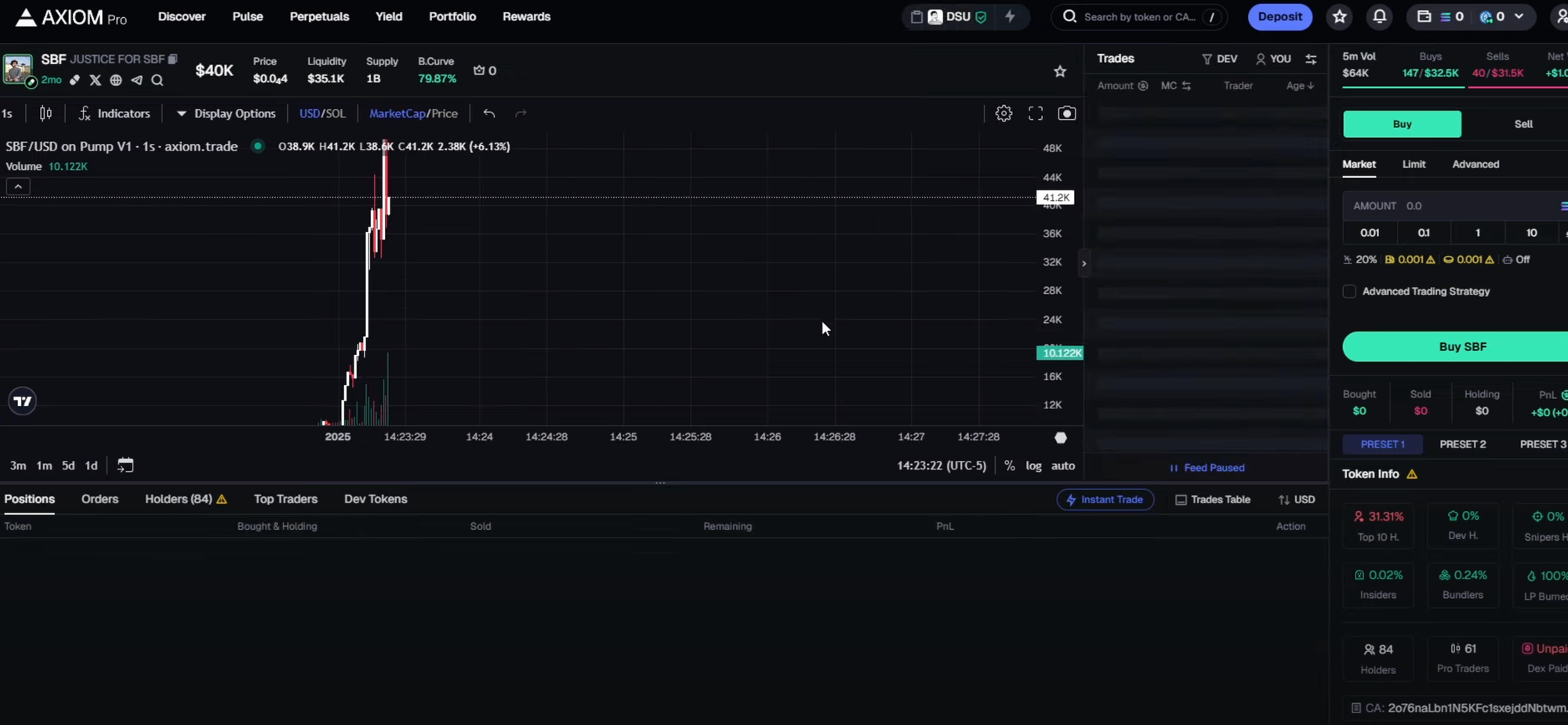Viewport: 1568px width, 725px height.
Task: Click the notification bell icon
Action: click(1380, 16)
